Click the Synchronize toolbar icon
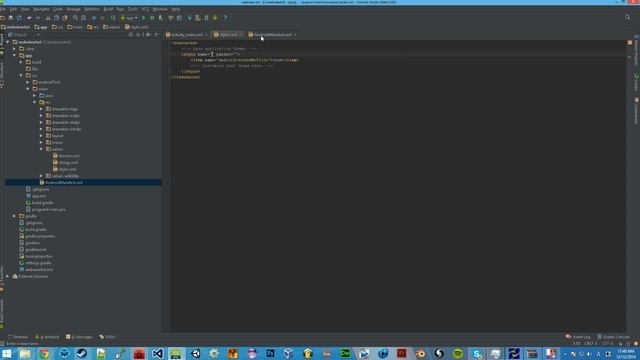 coord(19,18)
